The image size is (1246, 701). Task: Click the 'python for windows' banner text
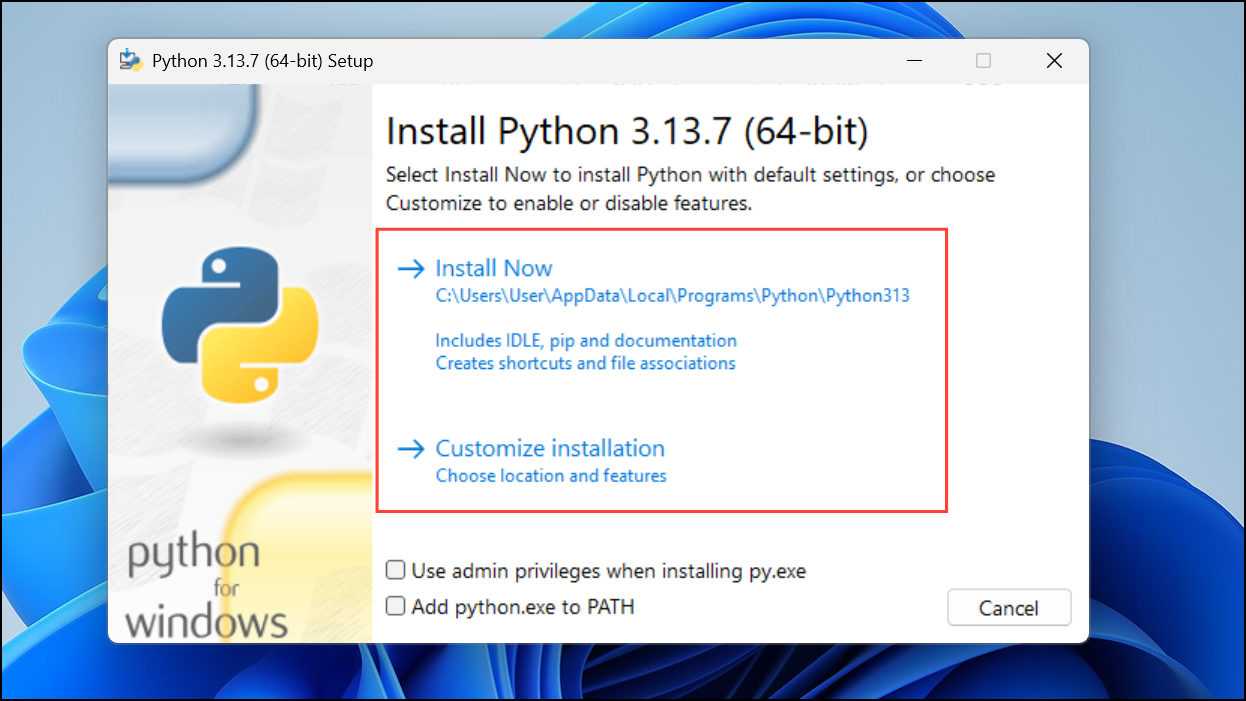click(x=207, y=588)
